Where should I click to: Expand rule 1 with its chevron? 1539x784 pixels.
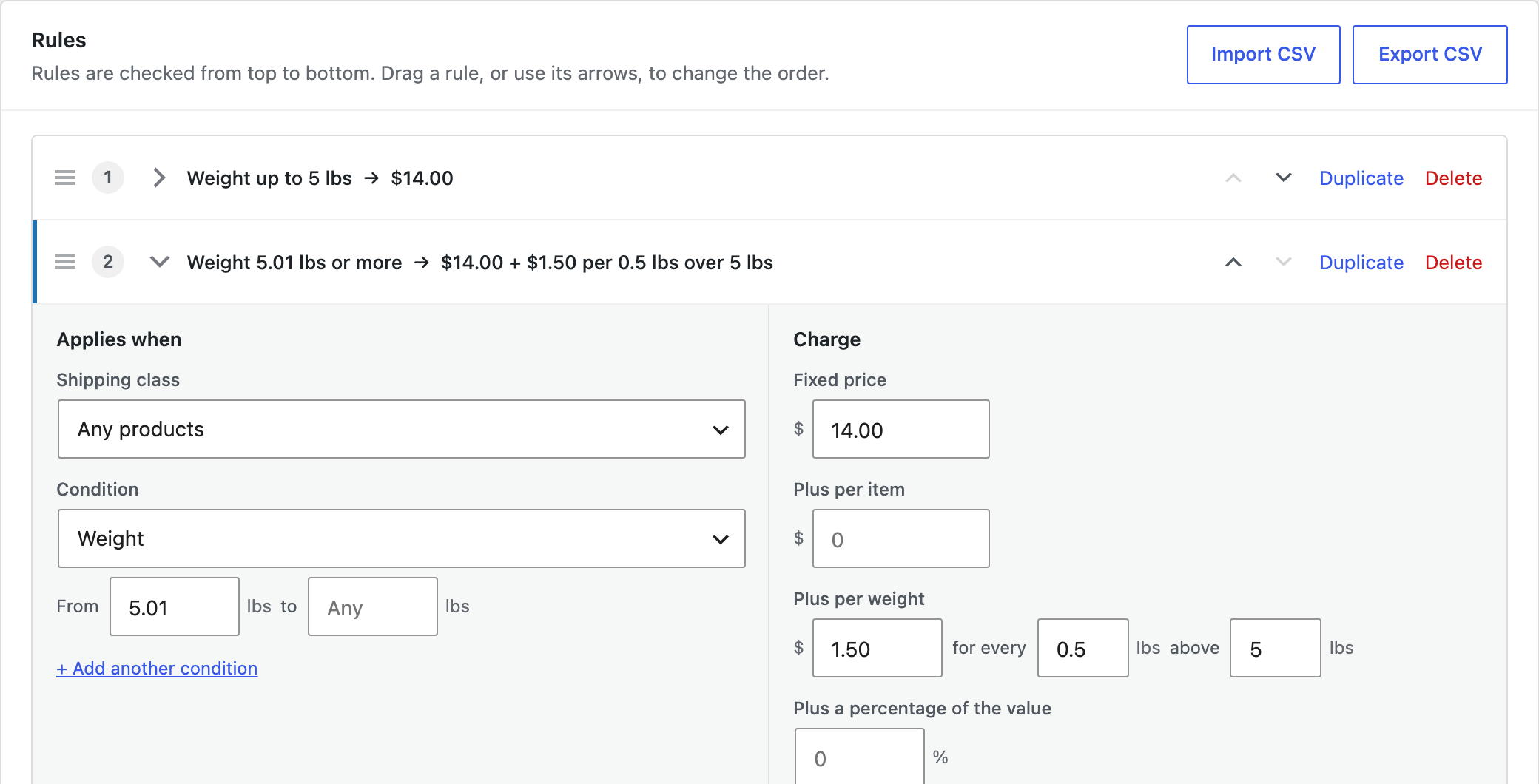159,178
